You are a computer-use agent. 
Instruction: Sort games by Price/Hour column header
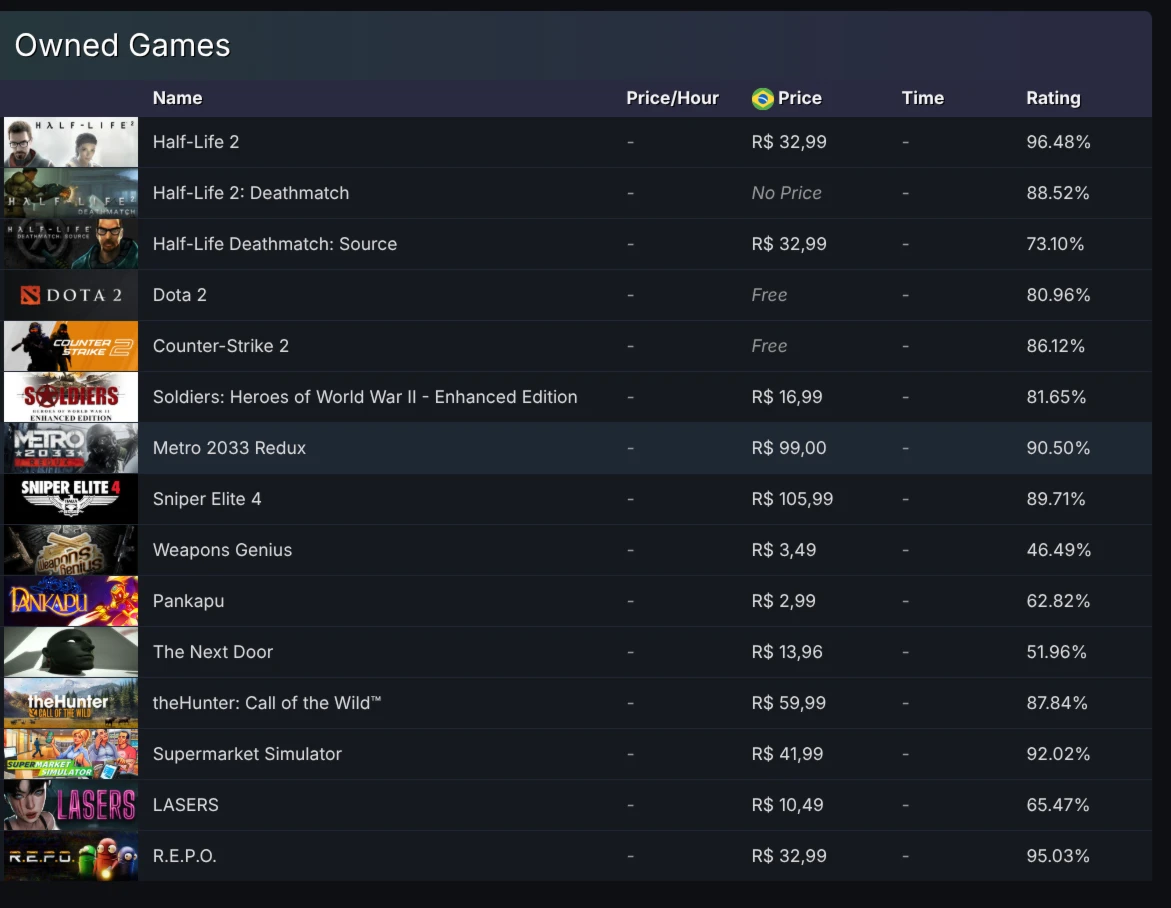[x=672, y=98]
